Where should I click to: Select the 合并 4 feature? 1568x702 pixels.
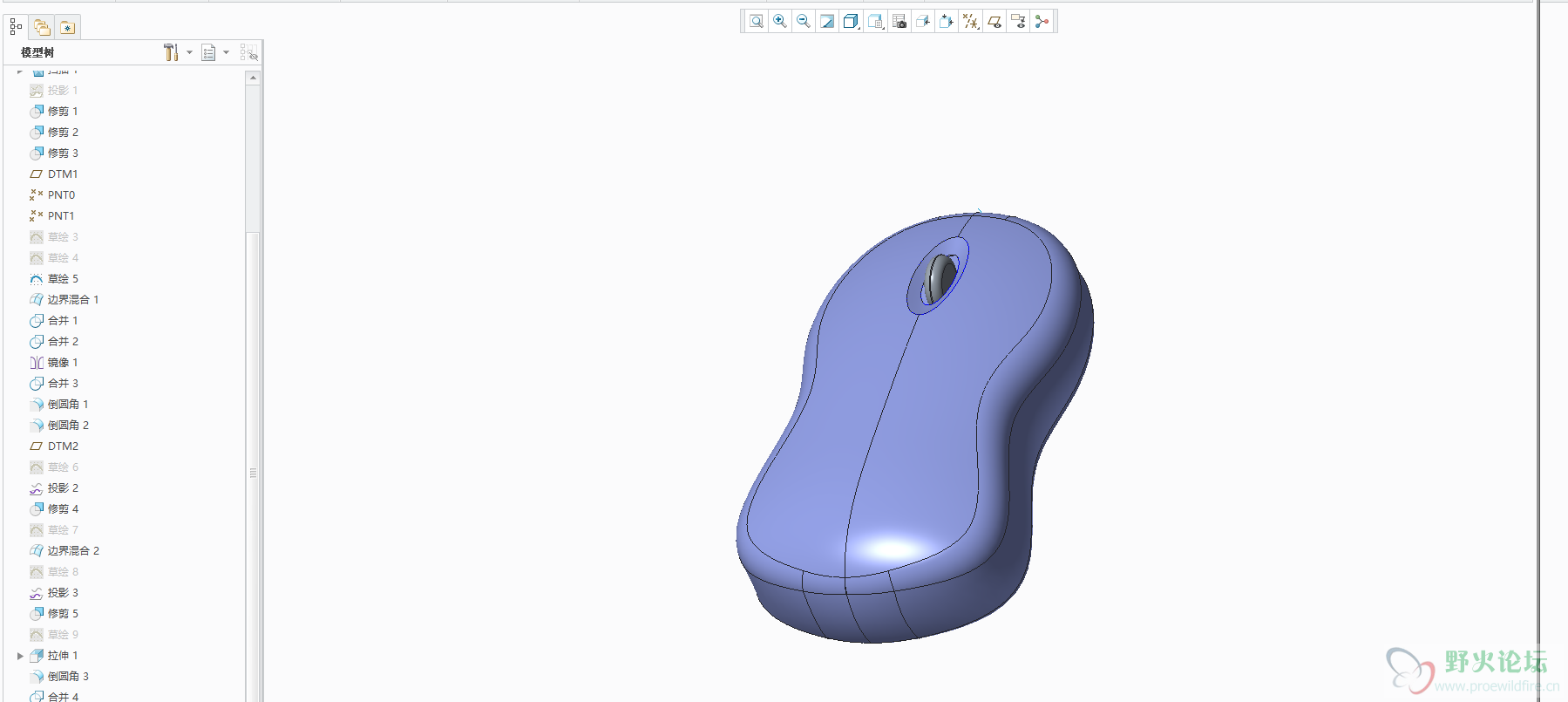point(53,697)
